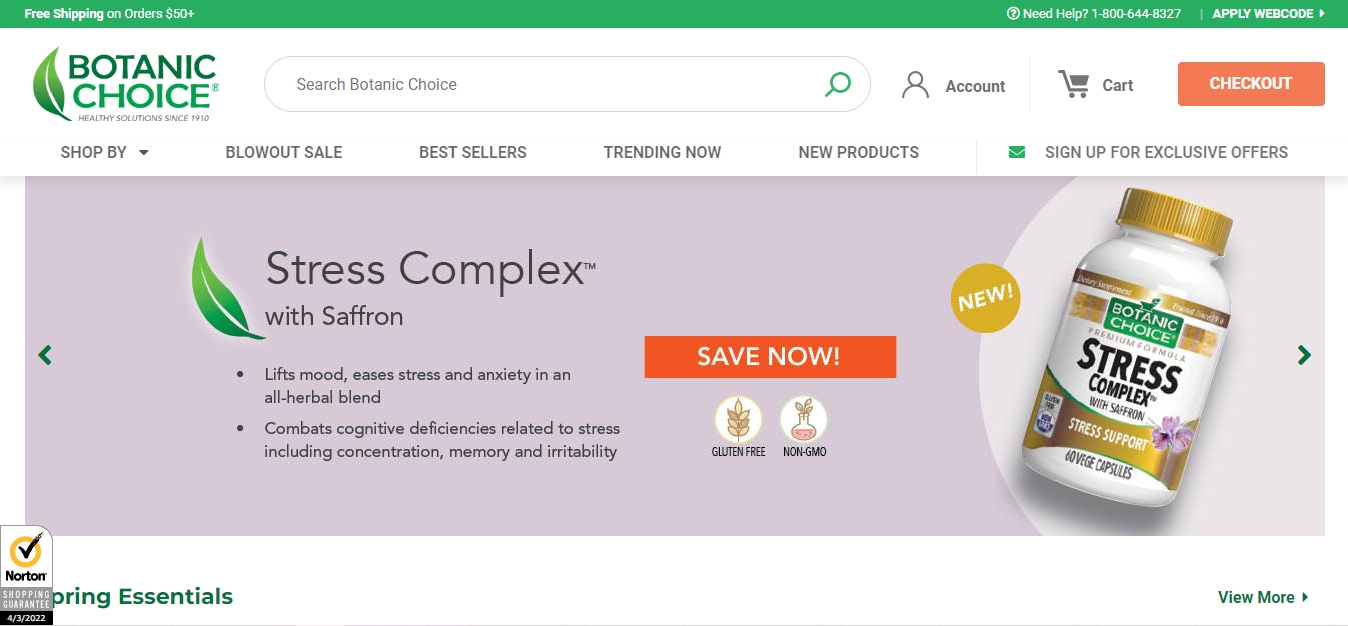1348x626 pixels.
Task: Advance to the next banner slide
Action: click(1304, 355)
